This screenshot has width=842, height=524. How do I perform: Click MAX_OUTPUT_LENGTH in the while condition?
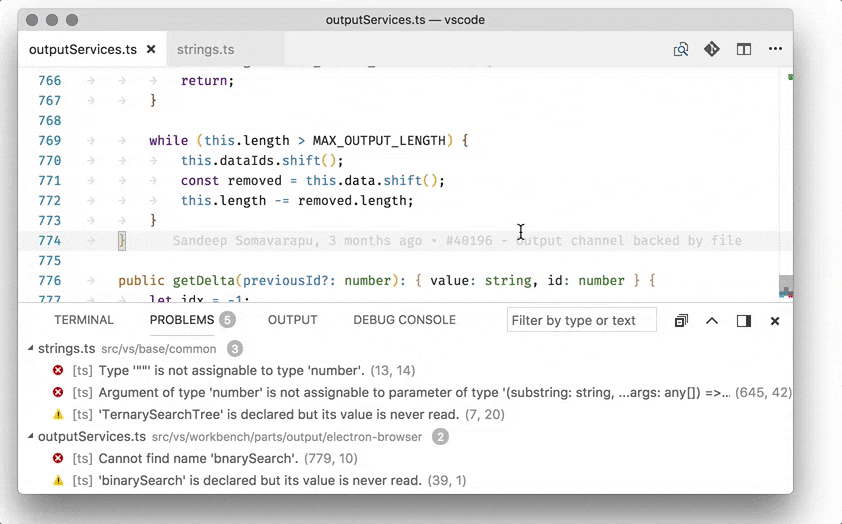(x=379, y=141)
